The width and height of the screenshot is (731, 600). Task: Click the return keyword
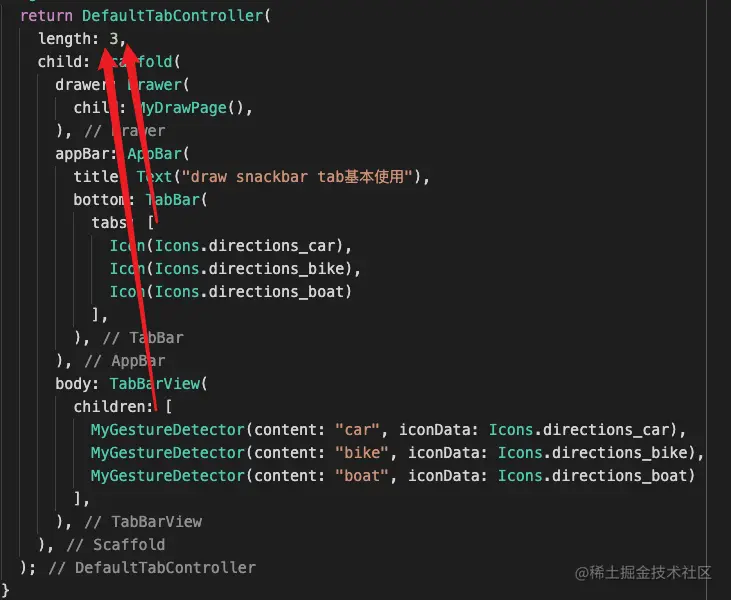[x=46, y=16]
